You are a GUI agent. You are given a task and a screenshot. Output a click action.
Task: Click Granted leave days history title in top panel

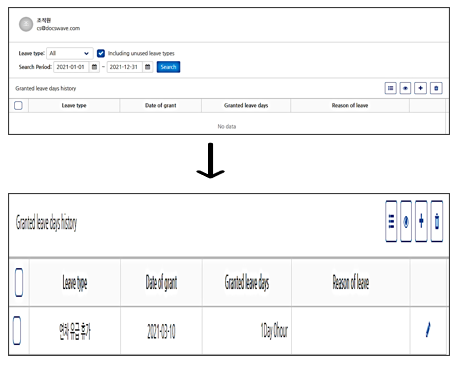click(x=46, y=88)
